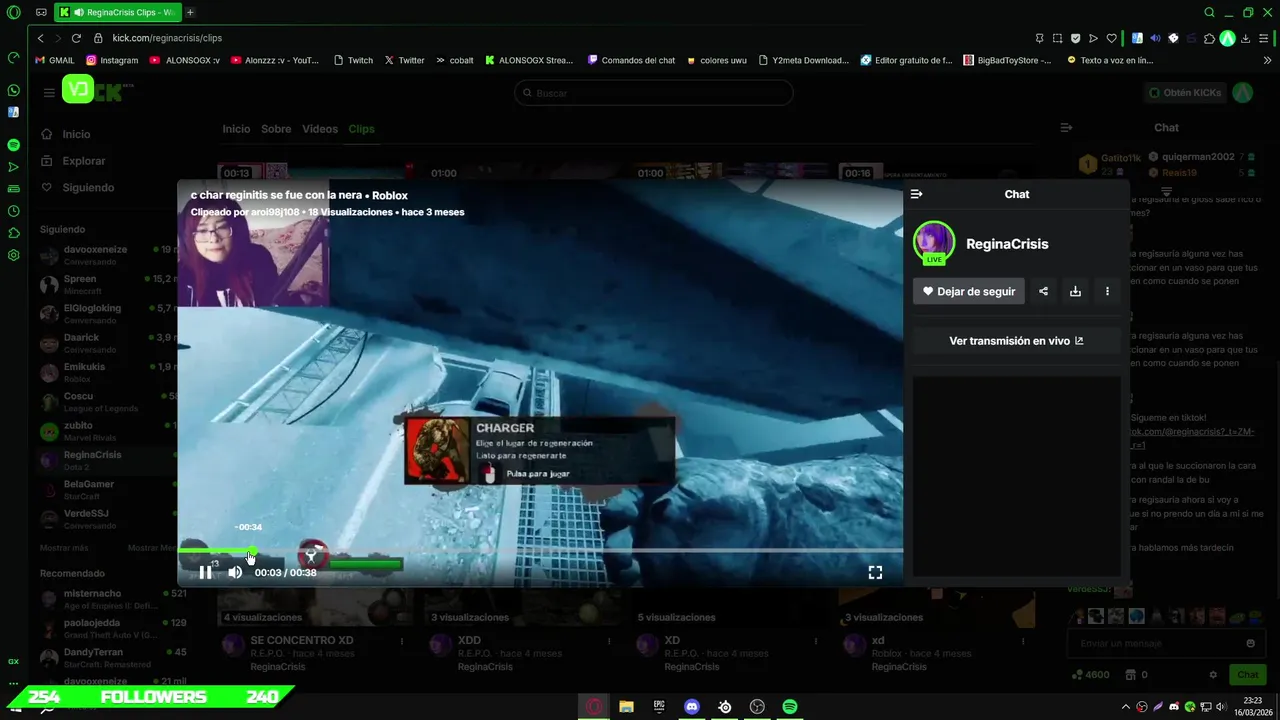Open misternacho recommended channel
Screen dimensions: 1280x720
(112, 599)
